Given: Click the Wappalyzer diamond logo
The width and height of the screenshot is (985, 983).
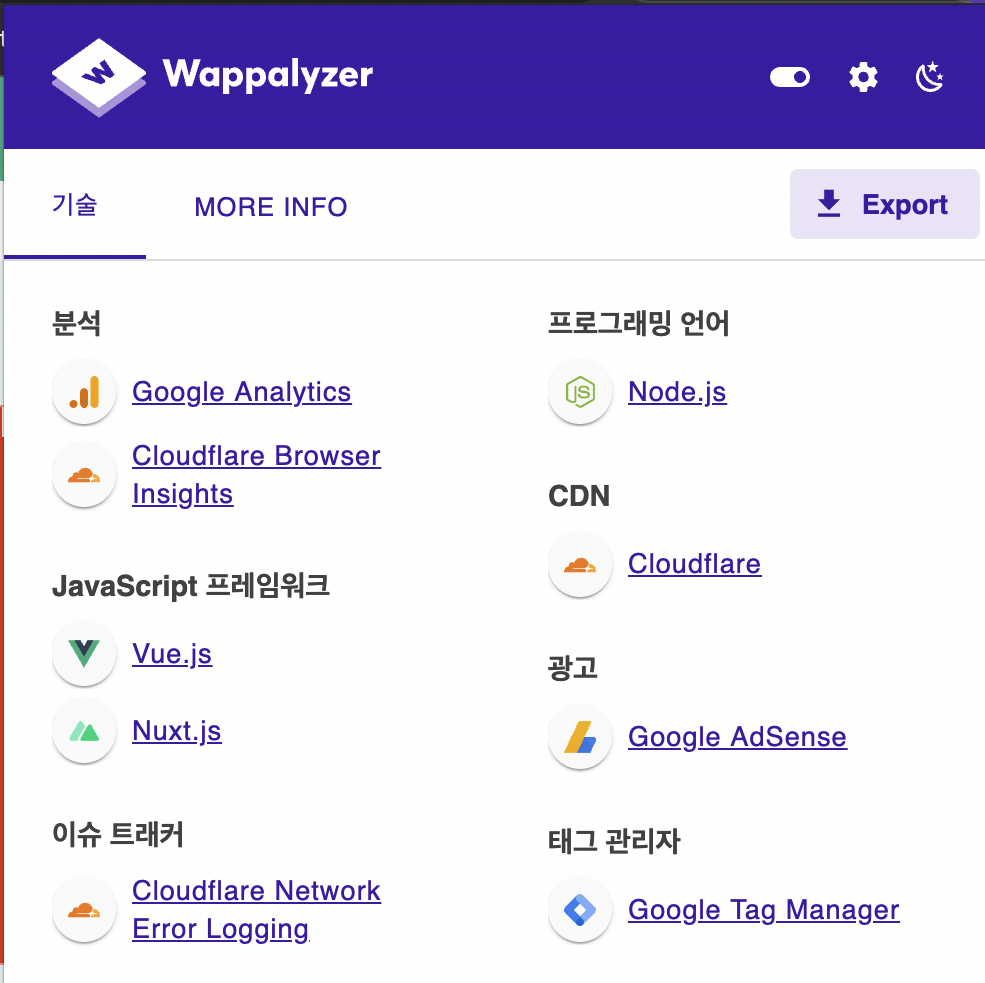Looking at the screenshot, I should [x=99, y=77].
